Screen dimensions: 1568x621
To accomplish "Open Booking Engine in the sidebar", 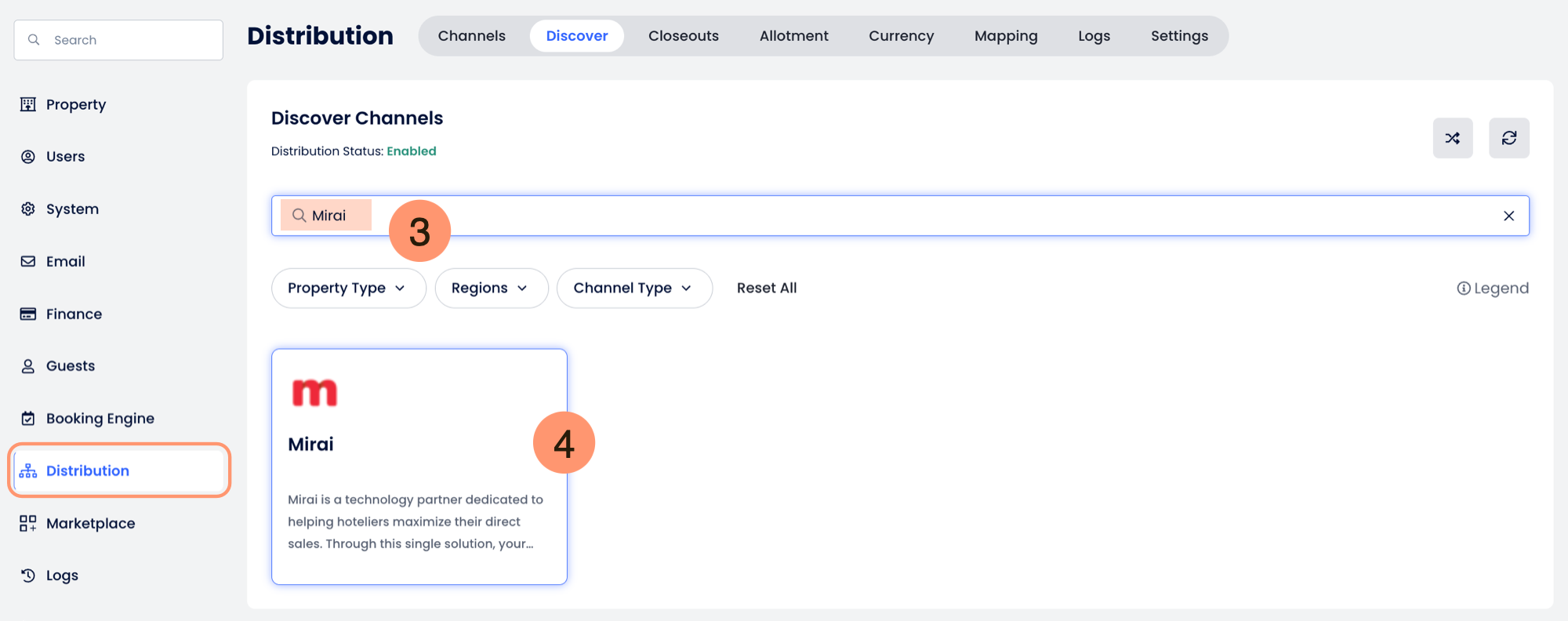I will (100, 419).
